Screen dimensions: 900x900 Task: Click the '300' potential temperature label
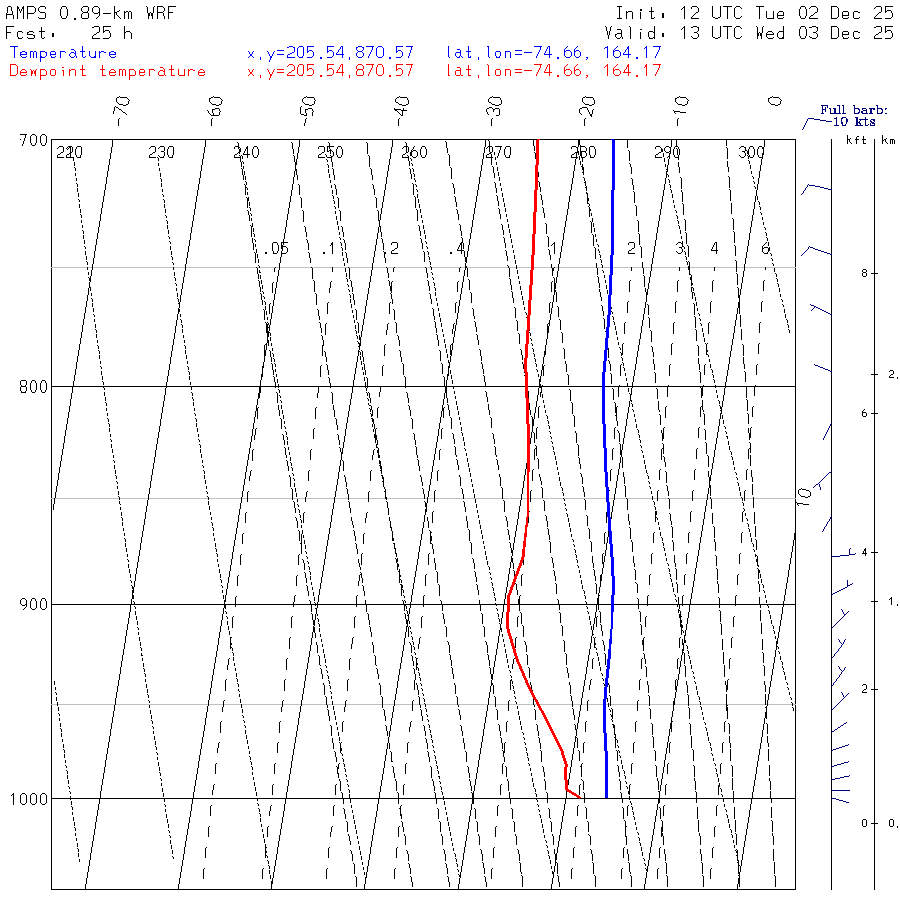click(751, 153)
